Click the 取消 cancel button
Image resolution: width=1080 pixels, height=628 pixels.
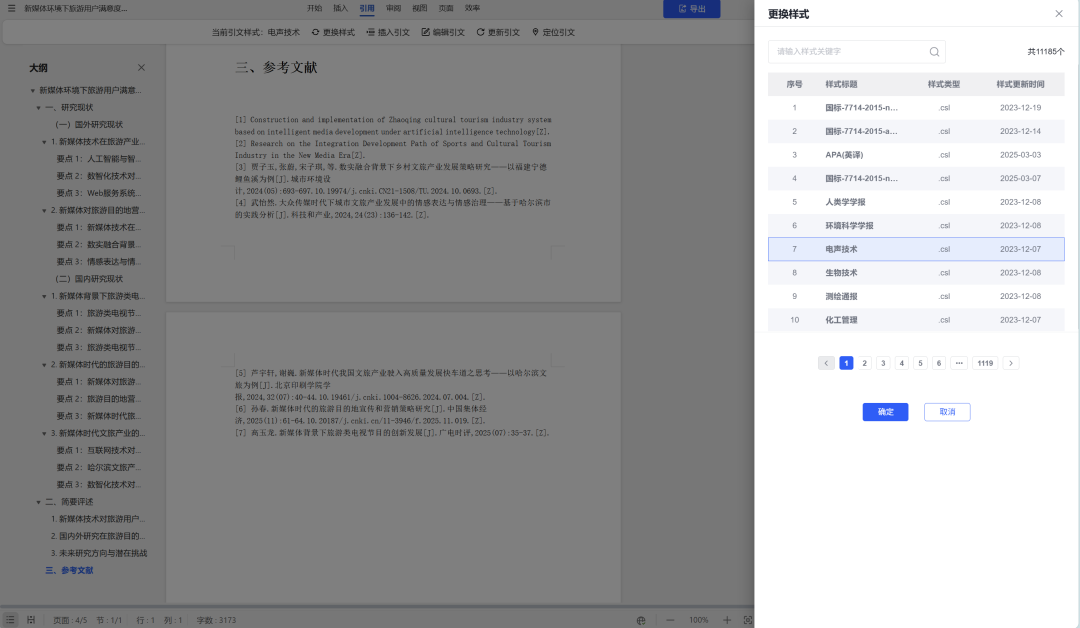tap(947, 412)
